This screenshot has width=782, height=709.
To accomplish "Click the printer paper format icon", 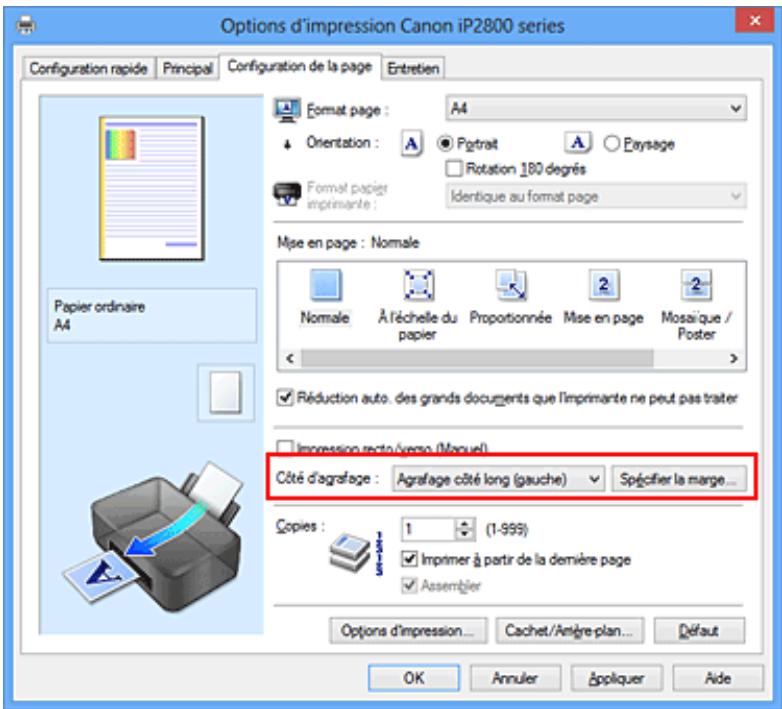I will tap(287, 194).
